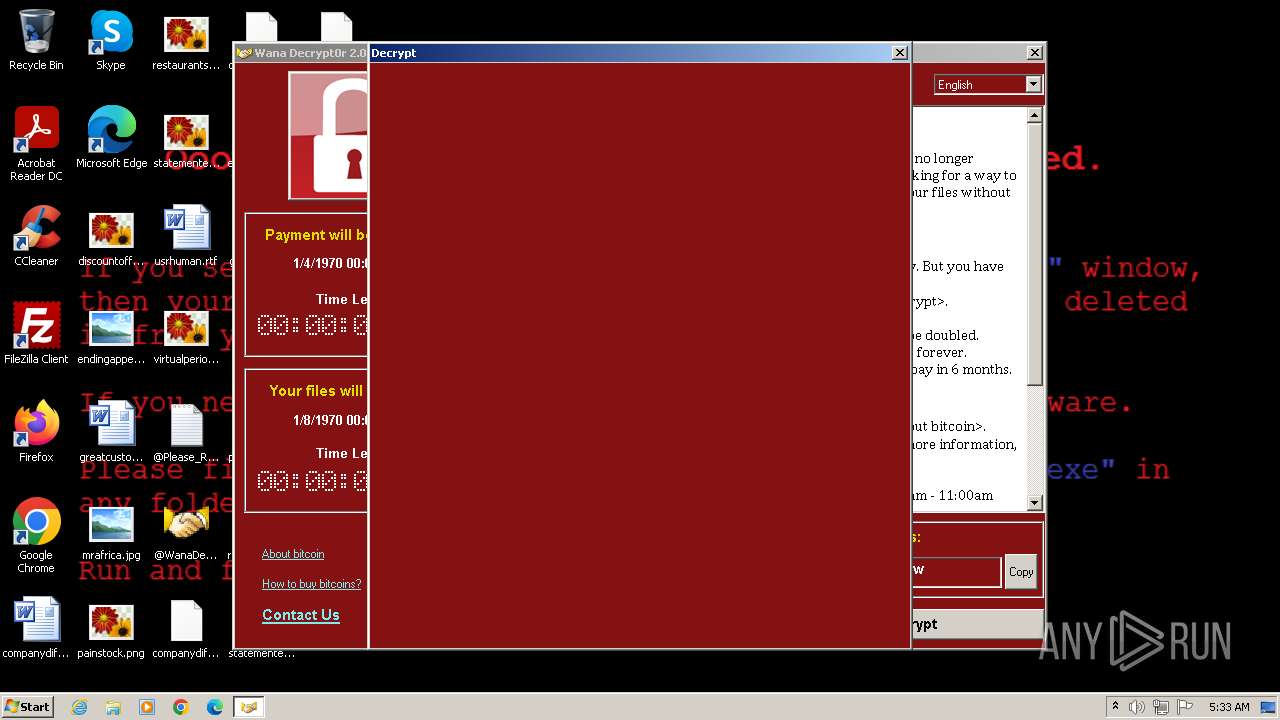
Task: Select the usrhuman.rtf desktop file
Action: [186, 236]
